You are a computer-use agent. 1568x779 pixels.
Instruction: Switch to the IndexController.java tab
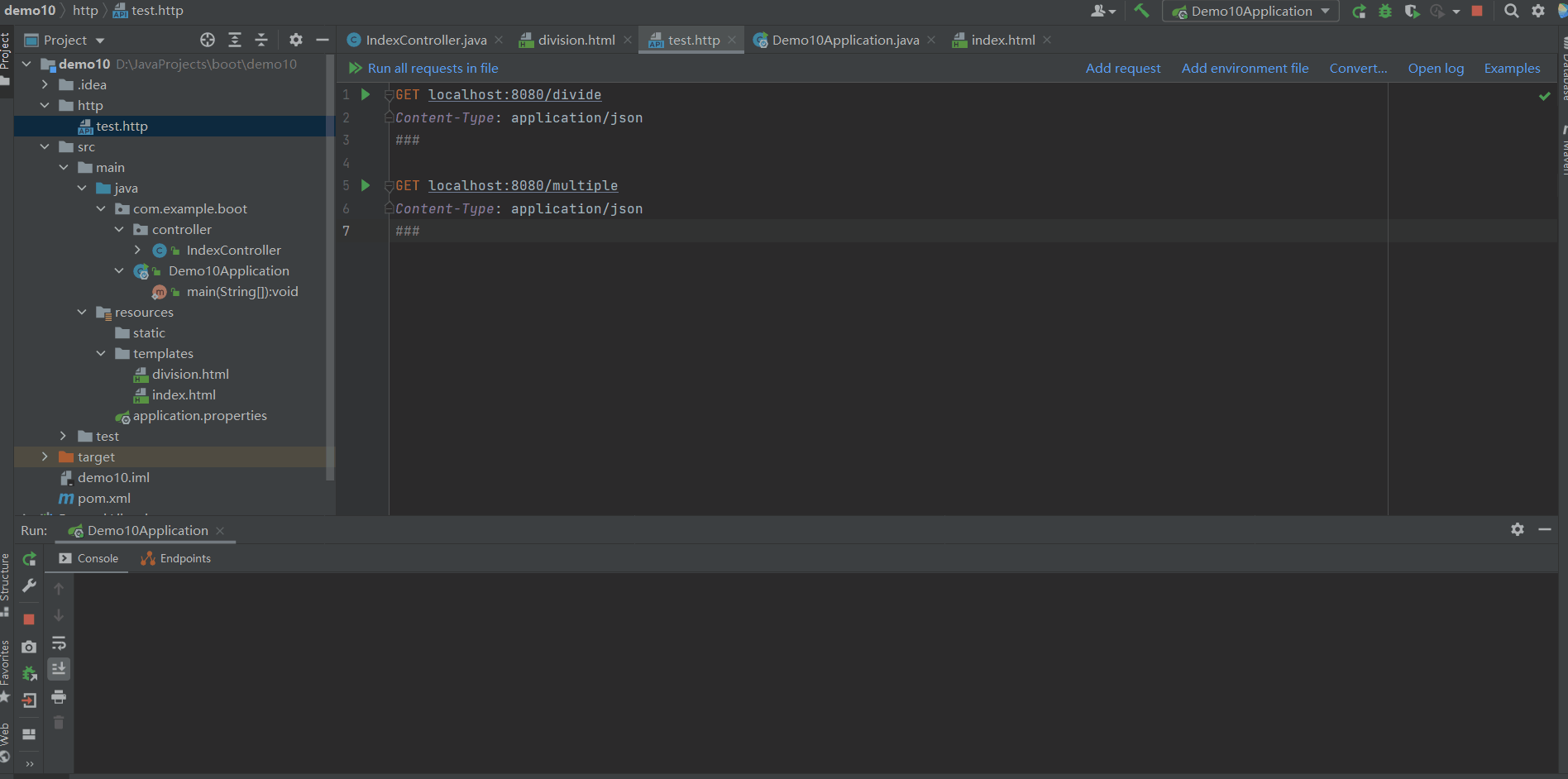[x=425, y=40]
